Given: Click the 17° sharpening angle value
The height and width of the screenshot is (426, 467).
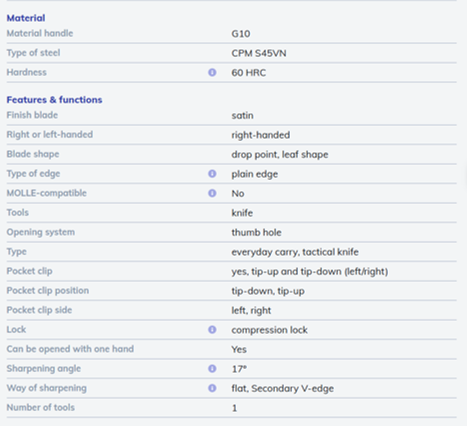Looking at the screenshot, I should point(239,369).
